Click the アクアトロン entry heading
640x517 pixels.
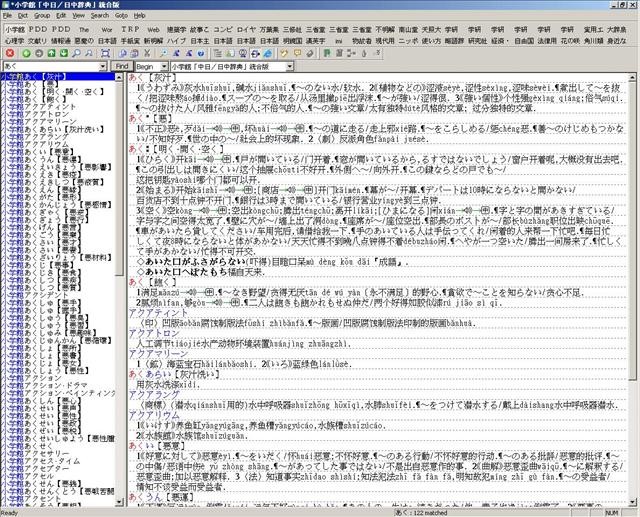154,333
